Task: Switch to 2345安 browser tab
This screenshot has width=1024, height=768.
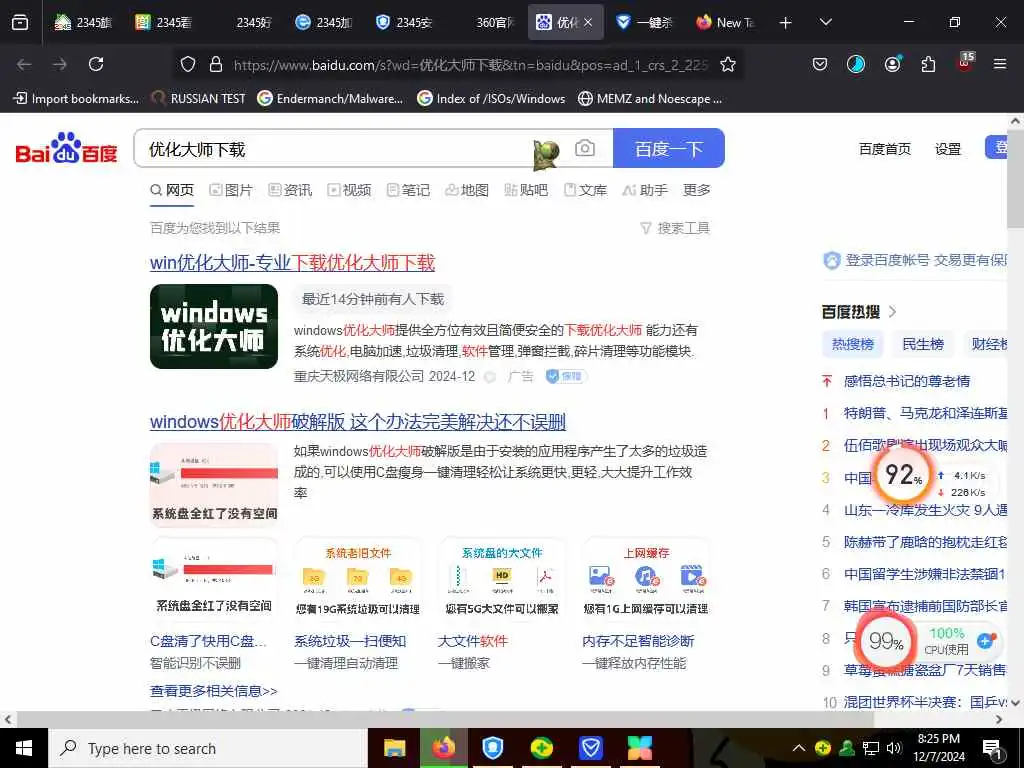Action: (404, 22)
